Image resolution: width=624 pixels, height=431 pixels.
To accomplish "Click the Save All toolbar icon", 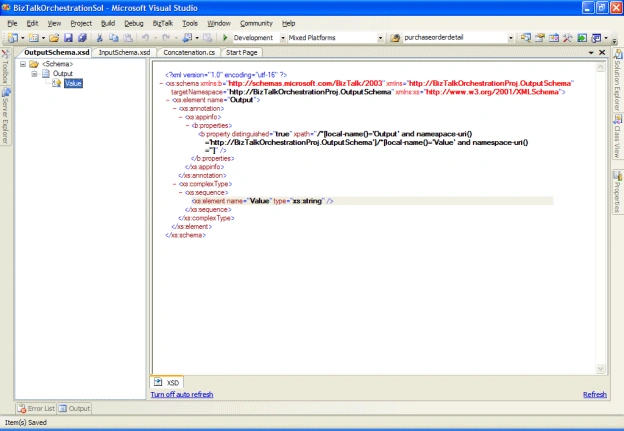I will click(x=82, y=38).
